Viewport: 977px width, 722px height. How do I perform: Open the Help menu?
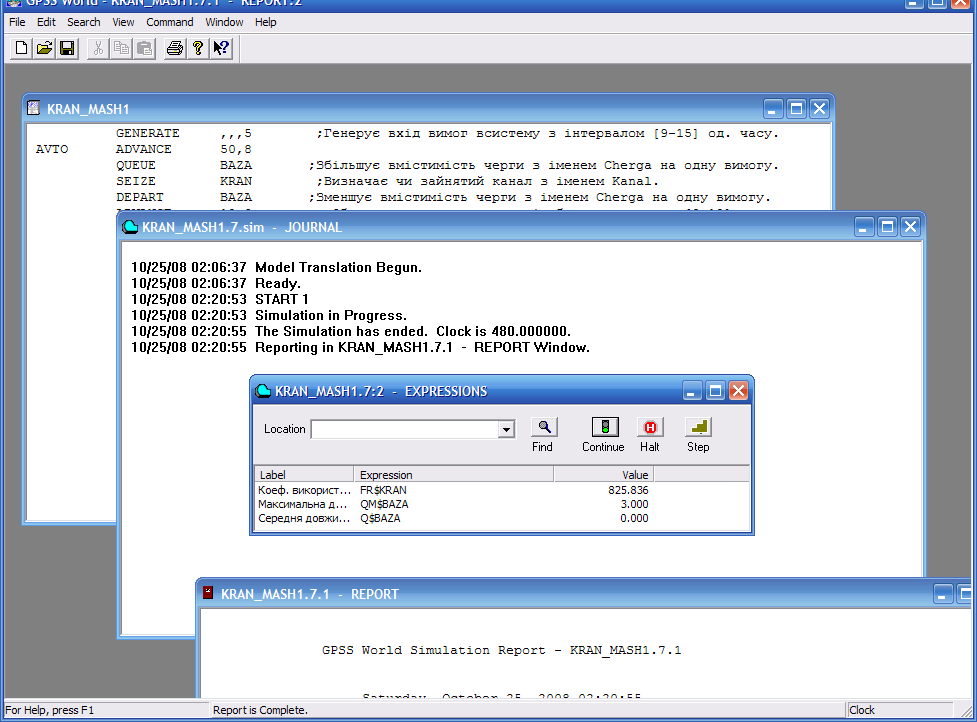click(x=265, y=22)
